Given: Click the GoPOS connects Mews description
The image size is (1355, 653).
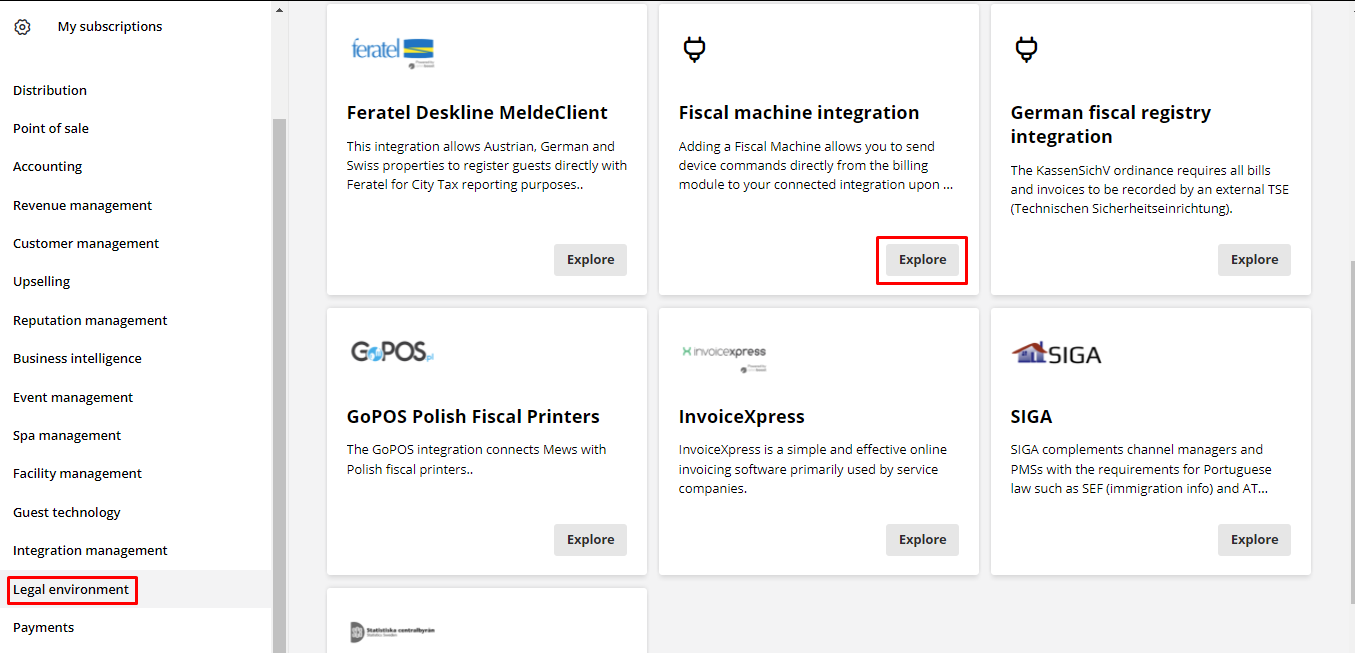Looking at the screenshot, I should pos(477,460).
